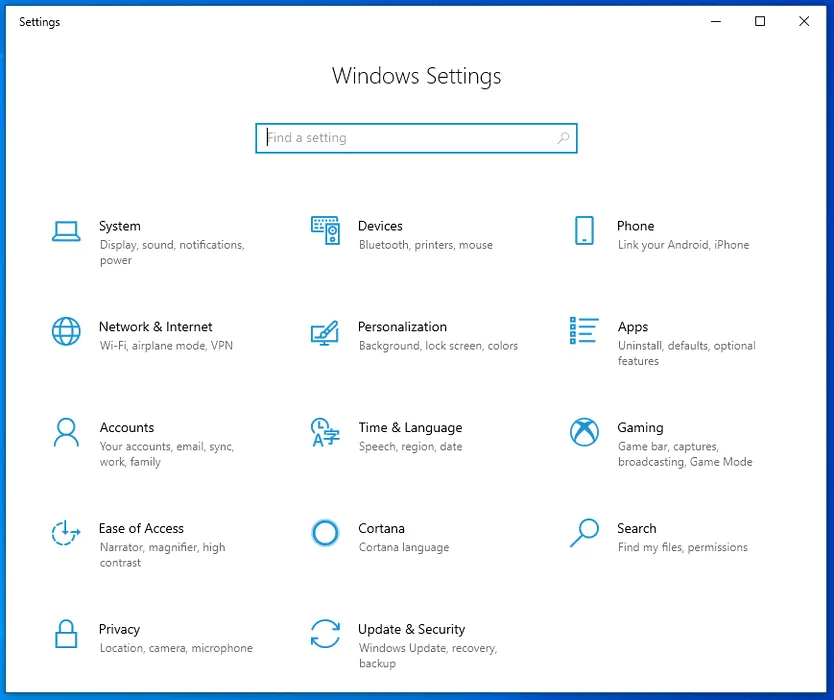Click 'Uninstall, defaults, optional features' description
The height and width of the screenshot is (700, 834).
click(x=686, y=353)
